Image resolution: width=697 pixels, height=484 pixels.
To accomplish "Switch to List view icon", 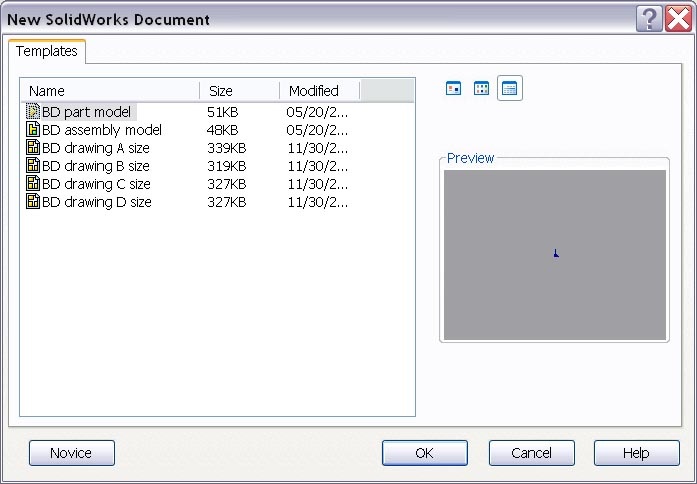I will point(481,88).
